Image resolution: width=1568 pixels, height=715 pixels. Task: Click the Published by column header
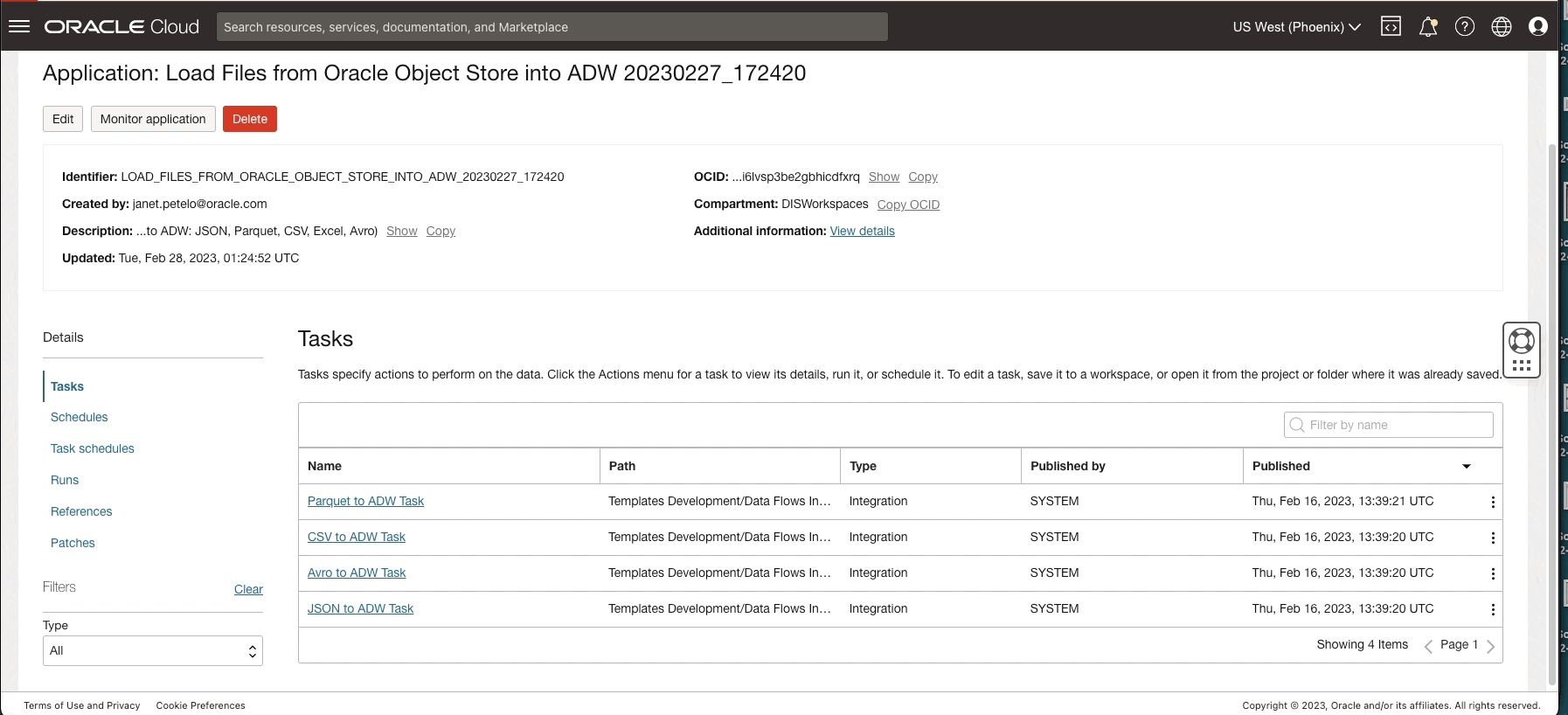click(1132, 466)
